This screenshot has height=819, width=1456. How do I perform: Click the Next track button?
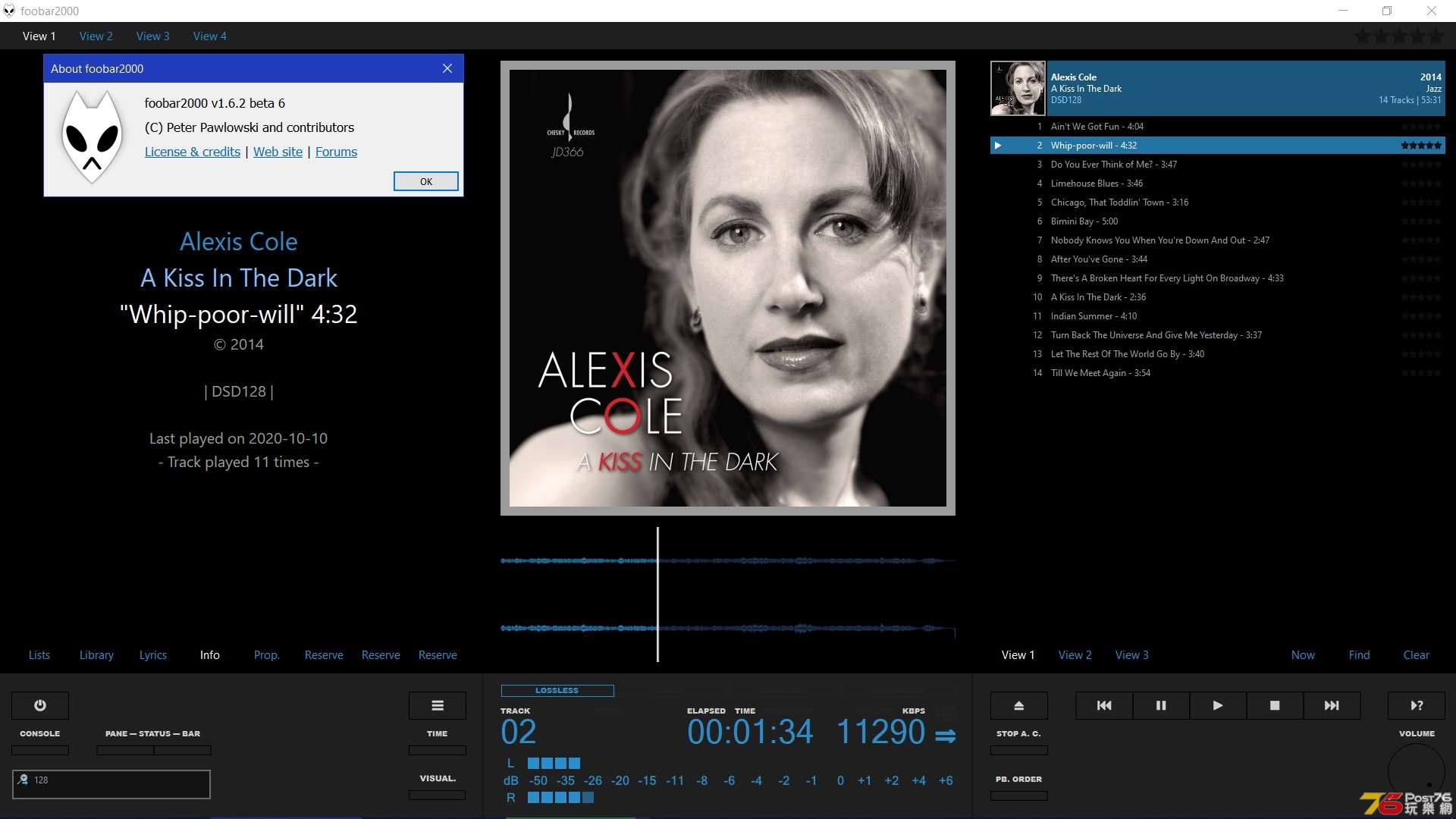point(1332,705)
